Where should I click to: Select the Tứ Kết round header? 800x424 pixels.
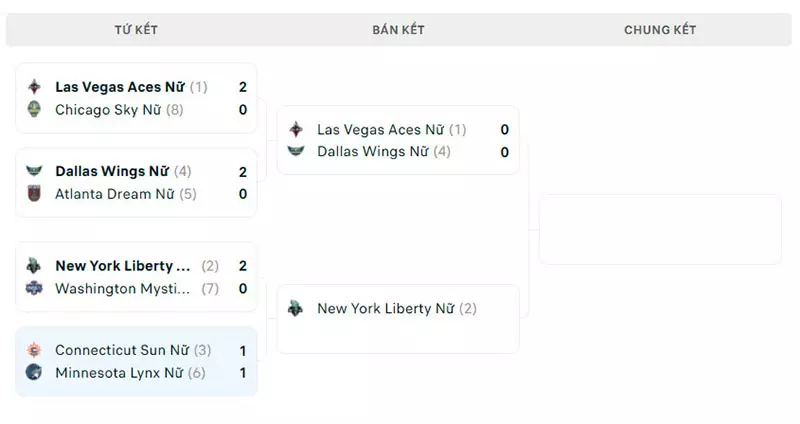click(136, 30)
